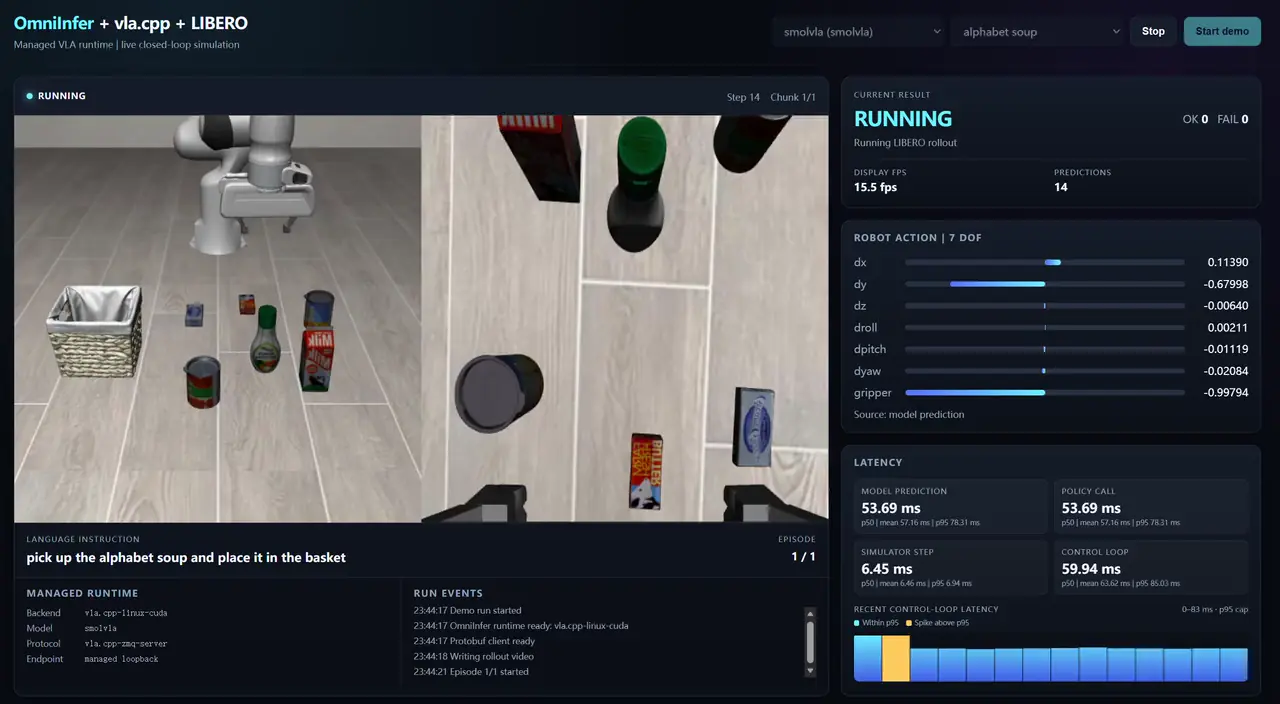
Task: Click the 'Episode 1/1 started' event line
Action: click(470, 672)
